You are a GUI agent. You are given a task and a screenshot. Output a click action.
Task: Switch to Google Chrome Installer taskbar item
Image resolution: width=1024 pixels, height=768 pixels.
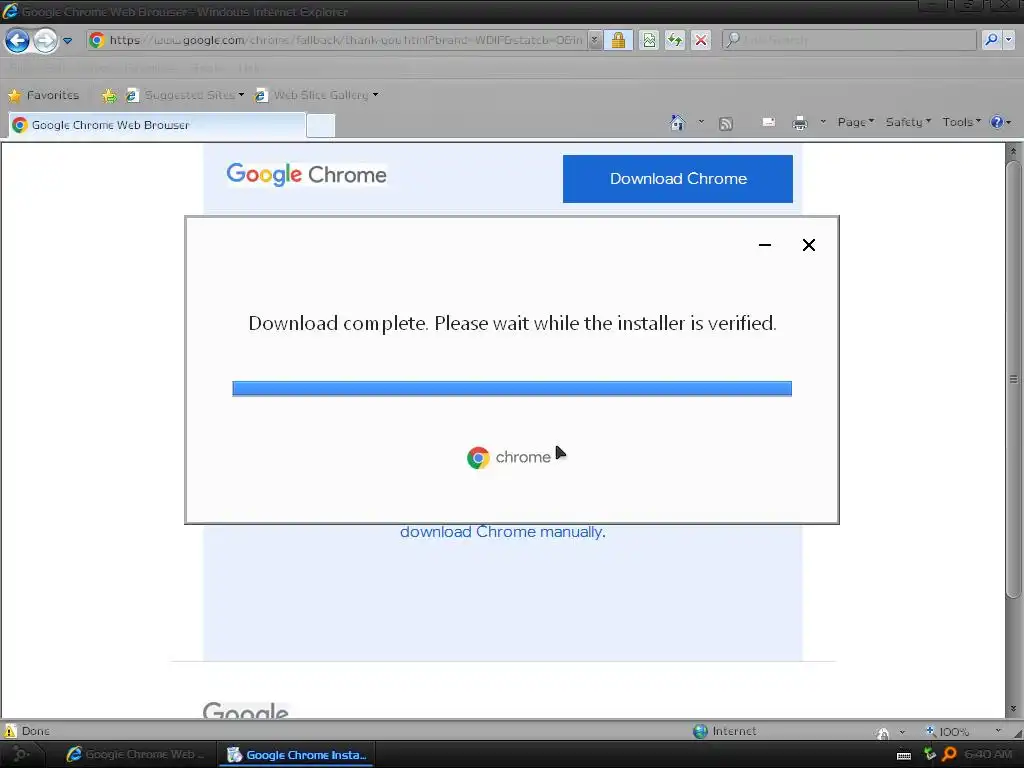click(297, 755)
